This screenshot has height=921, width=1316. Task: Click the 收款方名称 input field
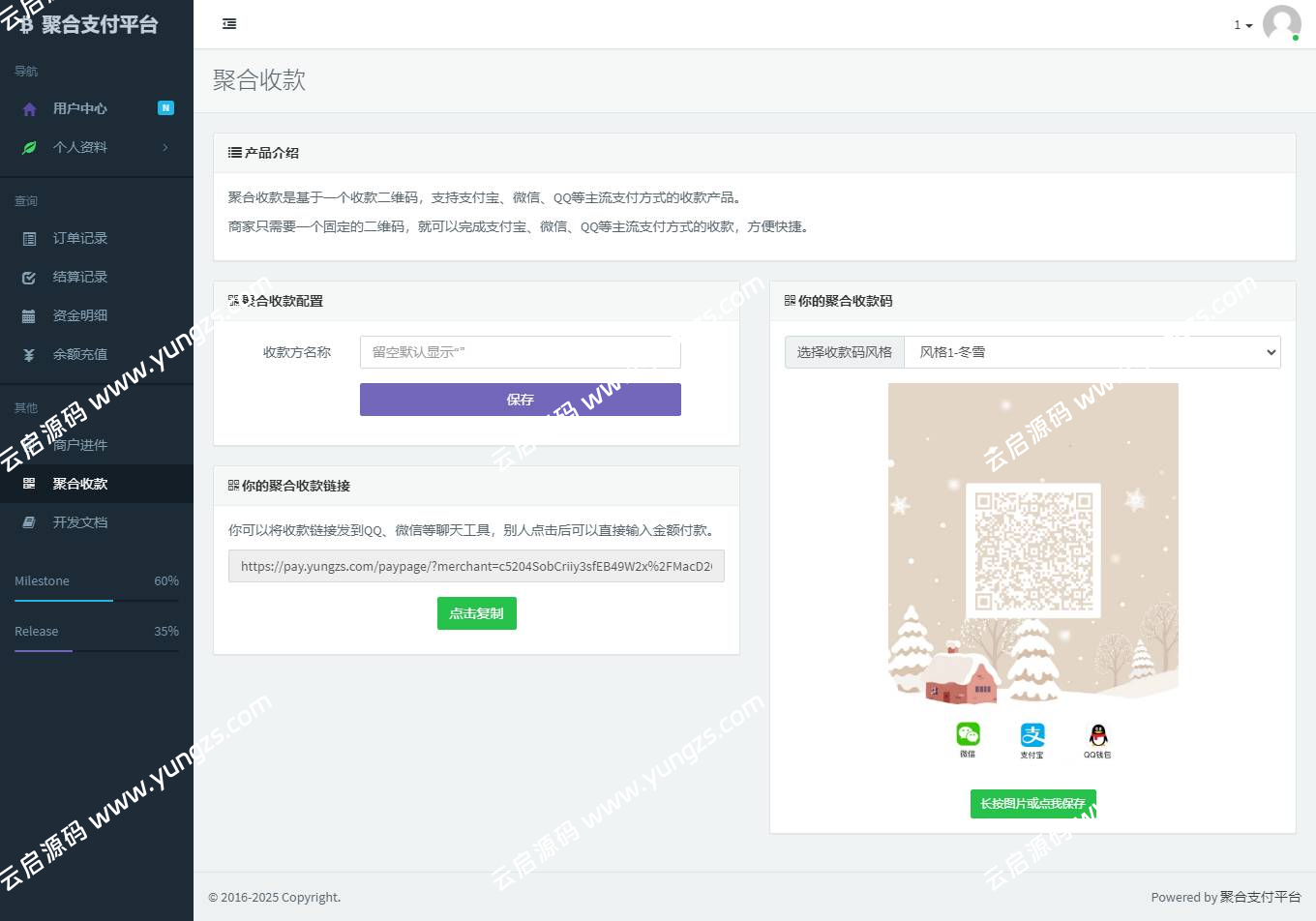click(x=520, y=352)
